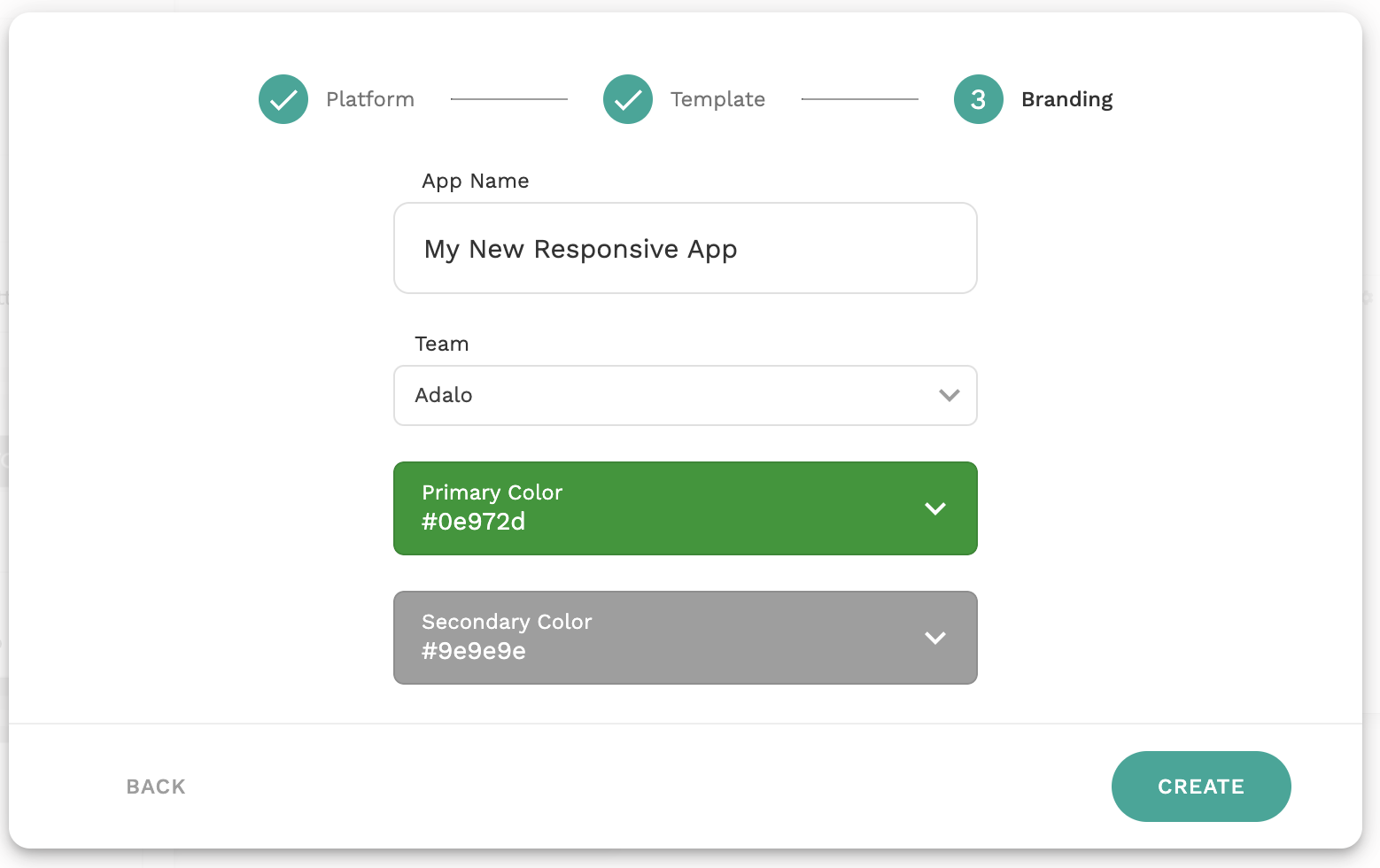This screenshot has height=868, width=1380.
Task: Click the Team field label
Action: [441, 344]
